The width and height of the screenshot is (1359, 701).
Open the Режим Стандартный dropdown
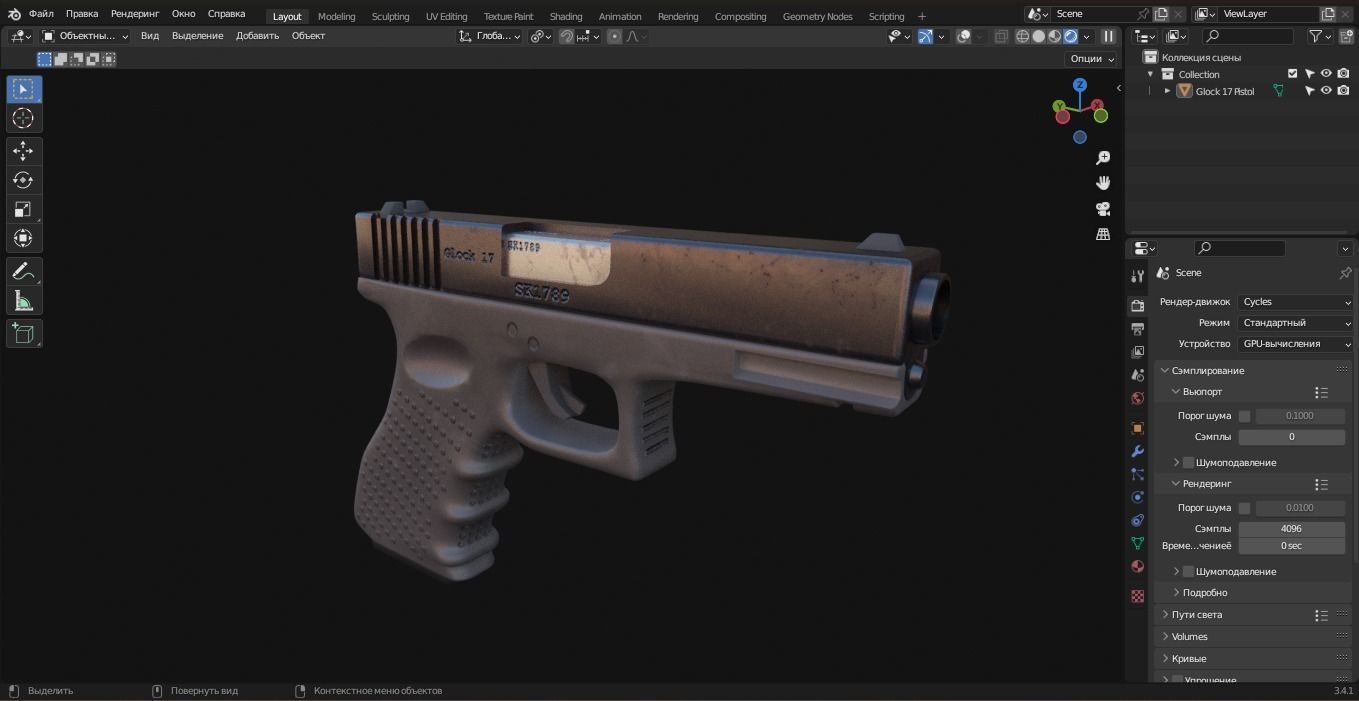pos(1295,323)
